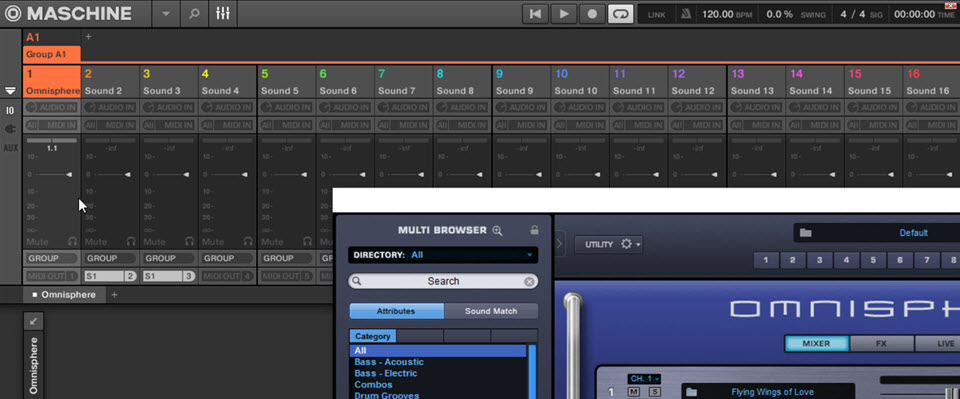This screenshot has width=960, height=399.
Task: Show the AUX section of the mixer
Action: (x=10, y=148)
